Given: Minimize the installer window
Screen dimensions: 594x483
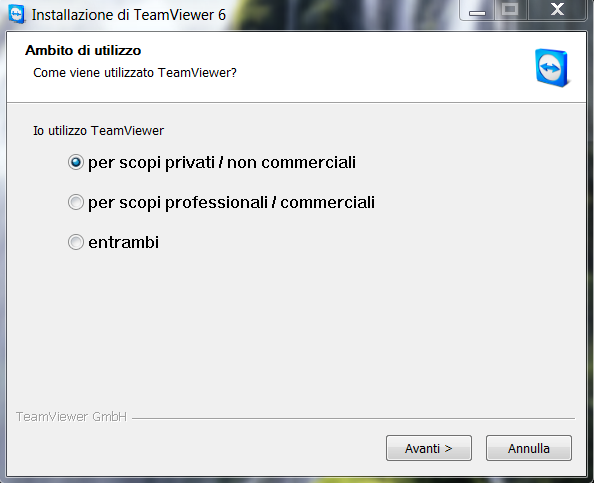Looking at the screenshot, I should 477,10.
